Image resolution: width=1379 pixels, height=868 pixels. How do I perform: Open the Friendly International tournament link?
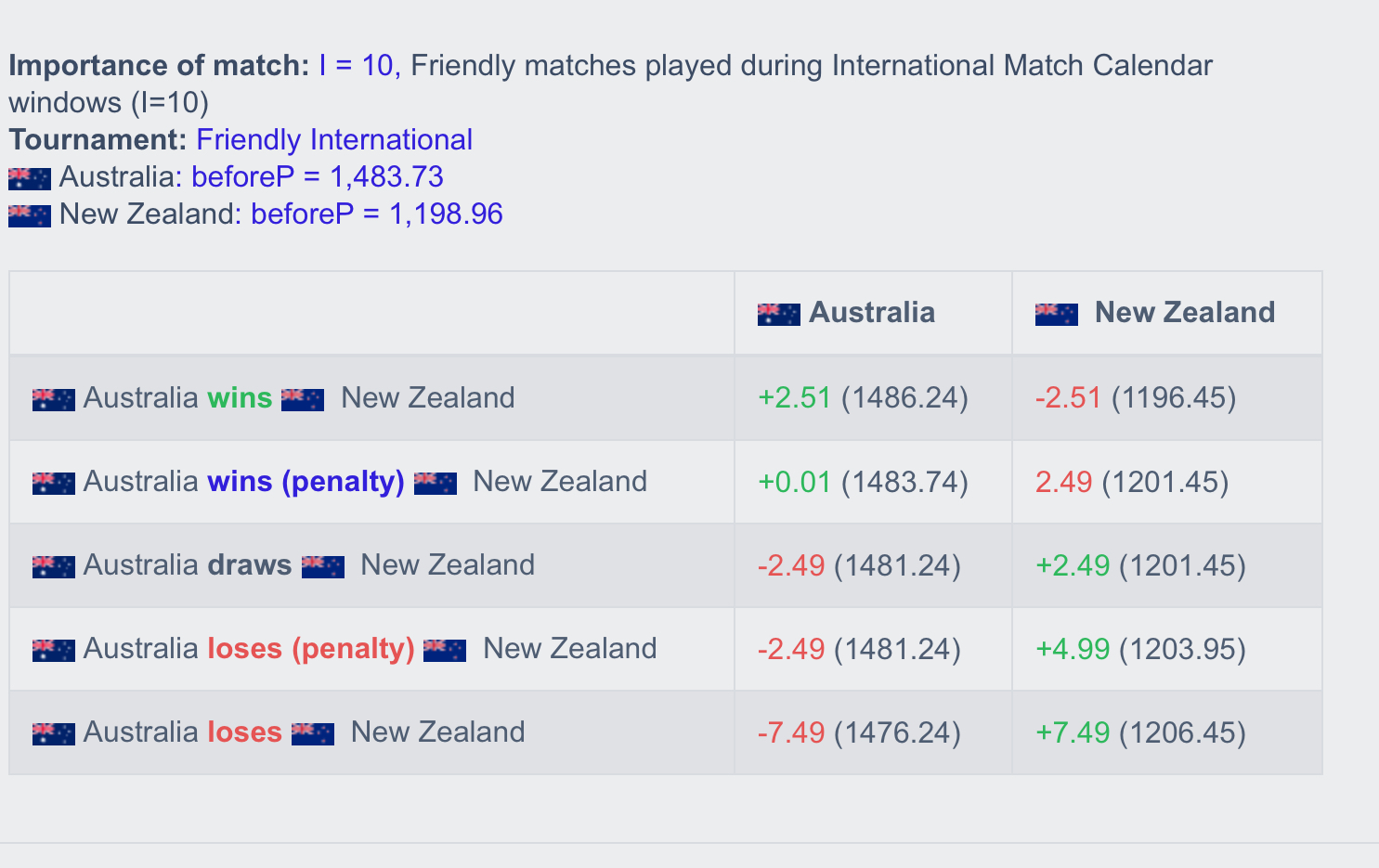(x=334, y=139)
